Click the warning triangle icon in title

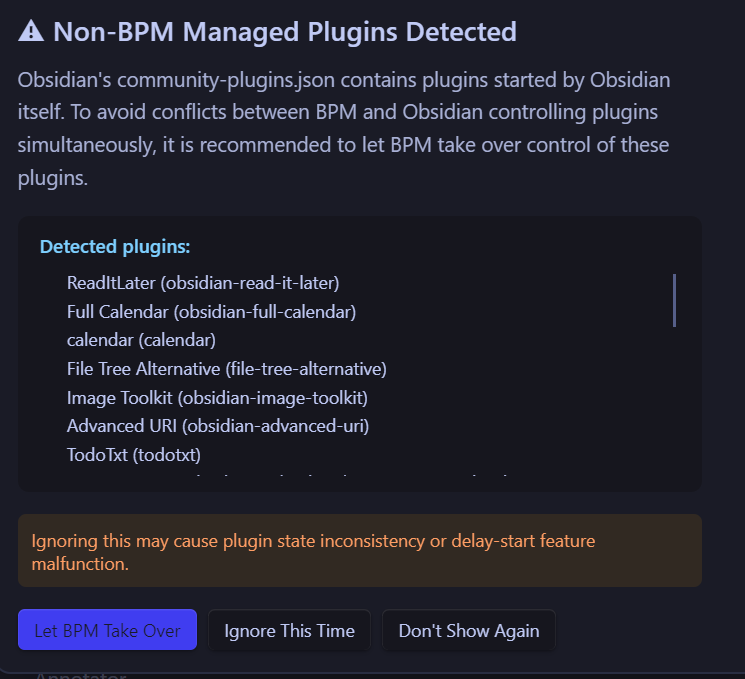(31, 32)
